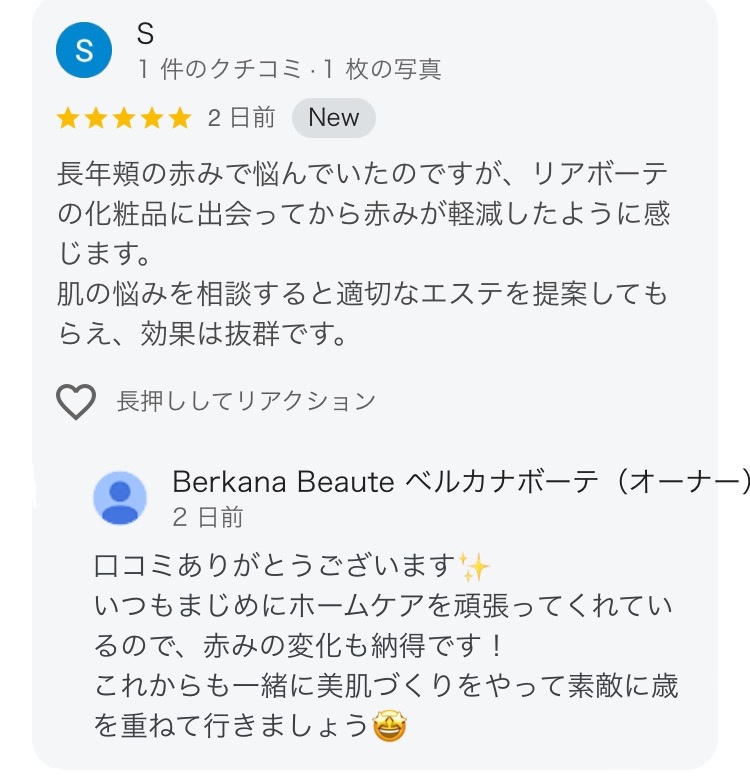Select the third yellow rating star
Screen dimensions: 750x779
[x=124, y=119]
